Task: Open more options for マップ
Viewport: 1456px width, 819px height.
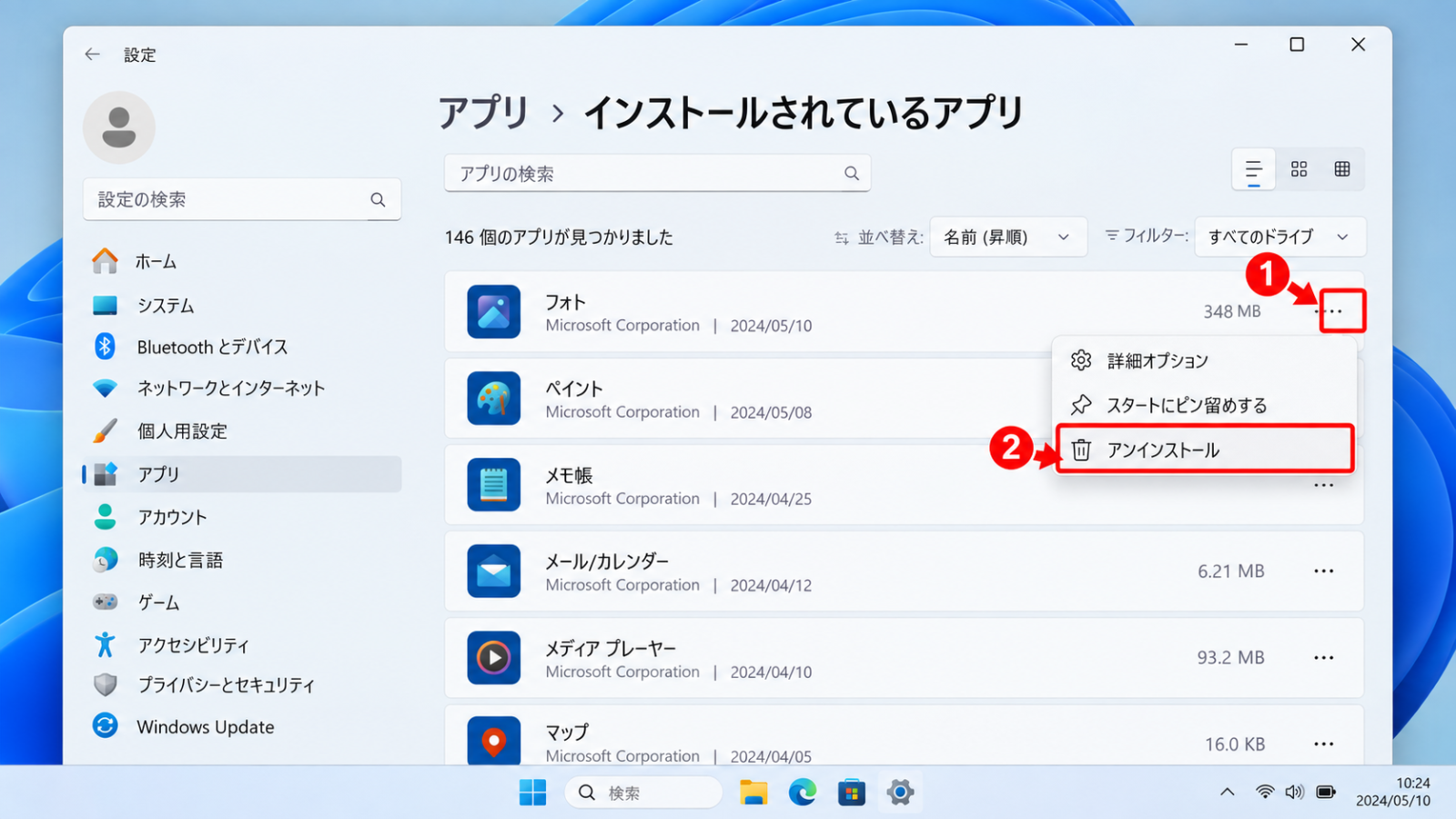Action: click(1324, 743)
